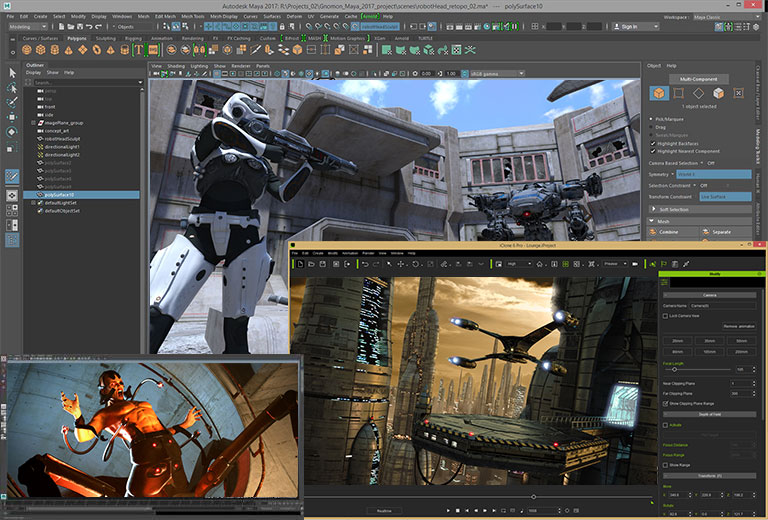Open the sRGB gamma view transform dropdown
The width and height of the screenshot is (768, 520).
coord(497,73)
